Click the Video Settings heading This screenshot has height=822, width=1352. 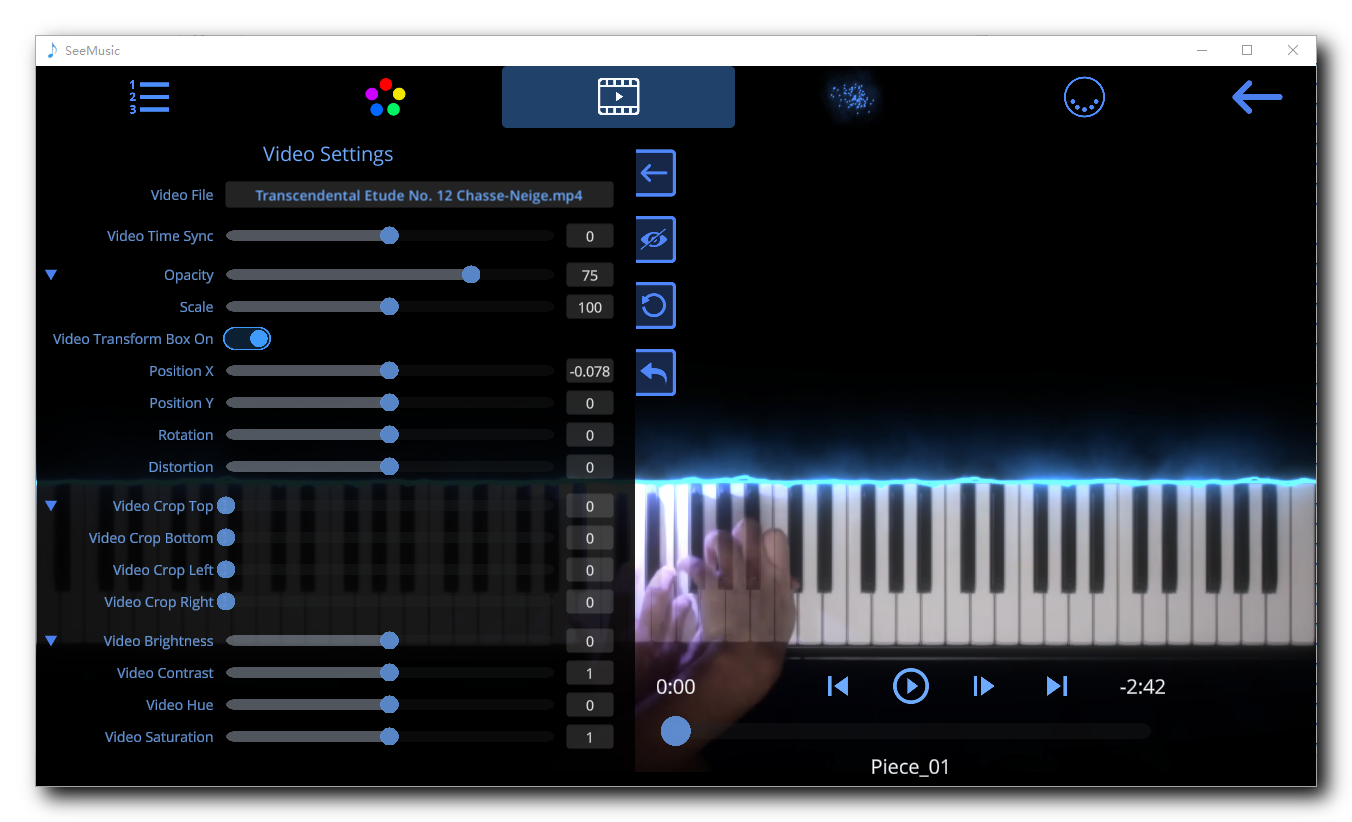[x=328, y=154]
